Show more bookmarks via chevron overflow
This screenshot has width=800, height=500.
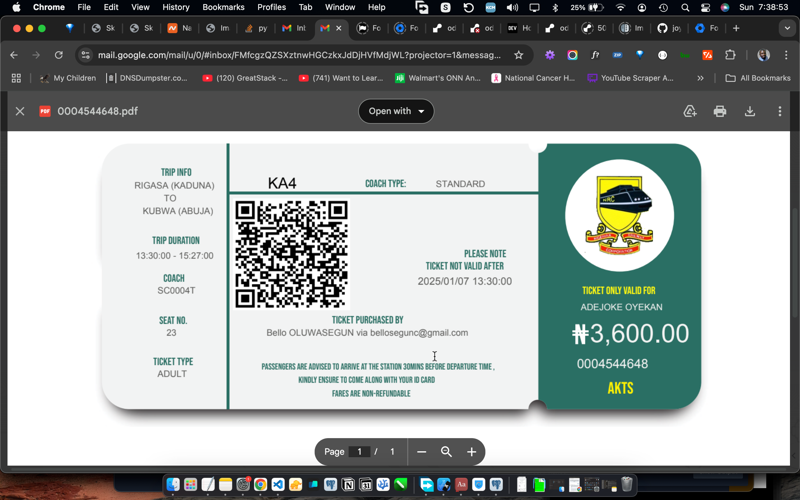(x=700, y=78)
